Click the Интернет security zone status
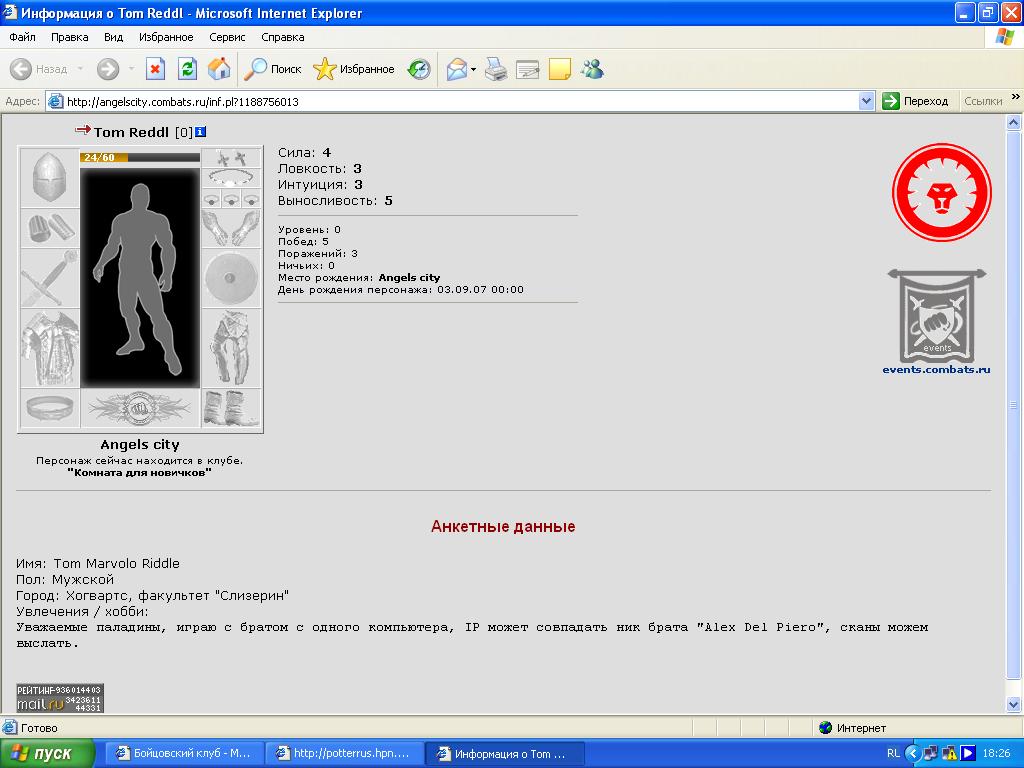This screenshot has height=768, width=1024. [852, 728]
